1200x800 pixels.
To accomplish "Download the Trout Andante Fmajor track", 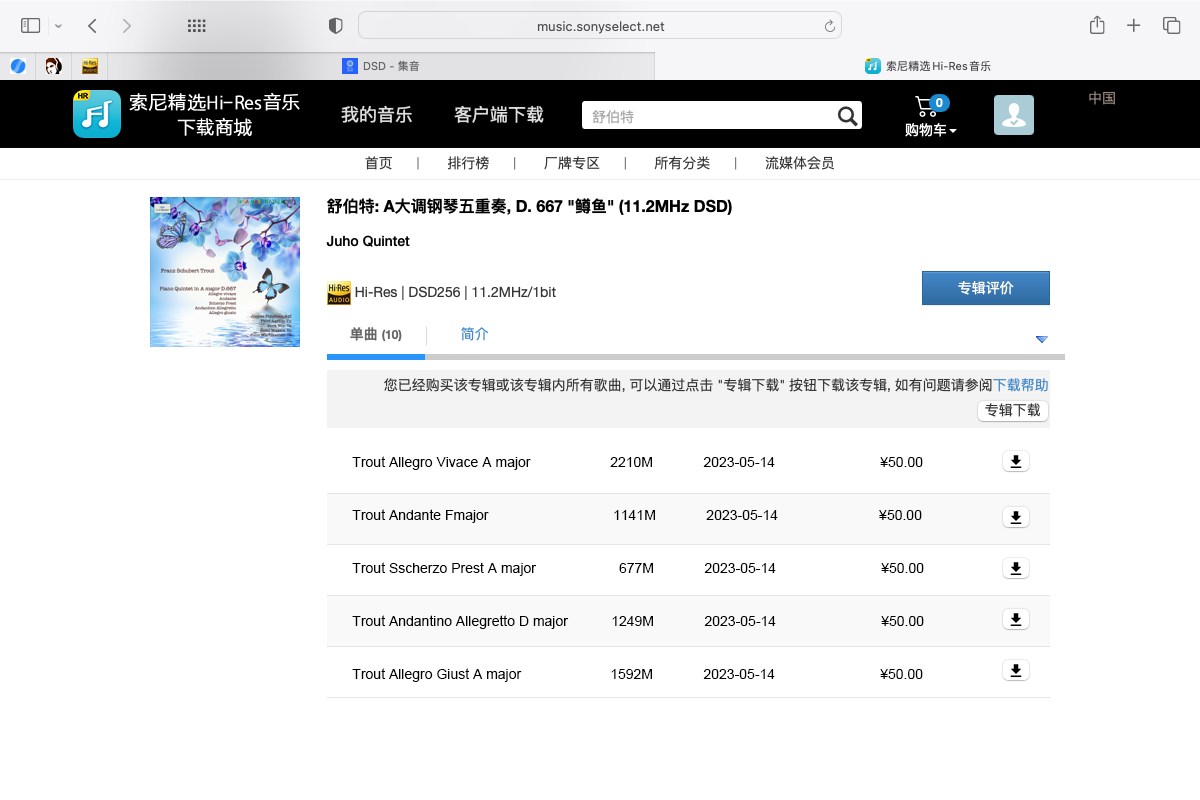I will 1015,516.
